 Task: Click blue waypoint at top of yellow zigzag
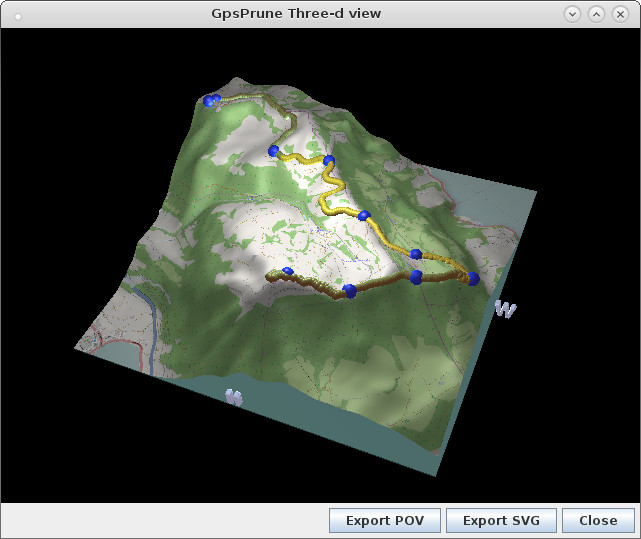(x=328, y=160)
